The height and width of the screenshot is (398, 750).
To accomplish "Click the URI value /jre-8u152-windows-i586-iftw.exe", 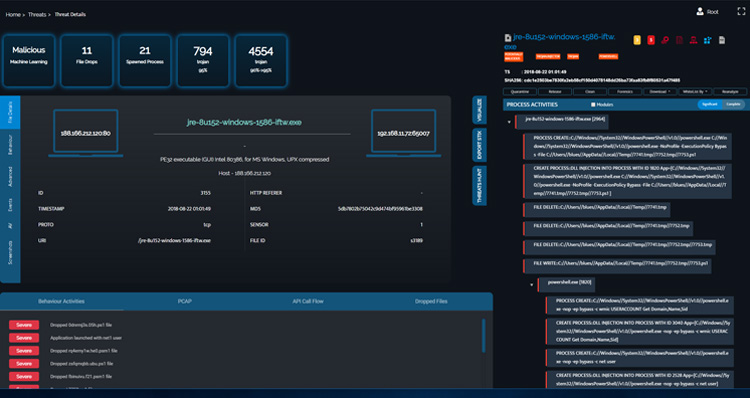I will [x=174, y=241].
